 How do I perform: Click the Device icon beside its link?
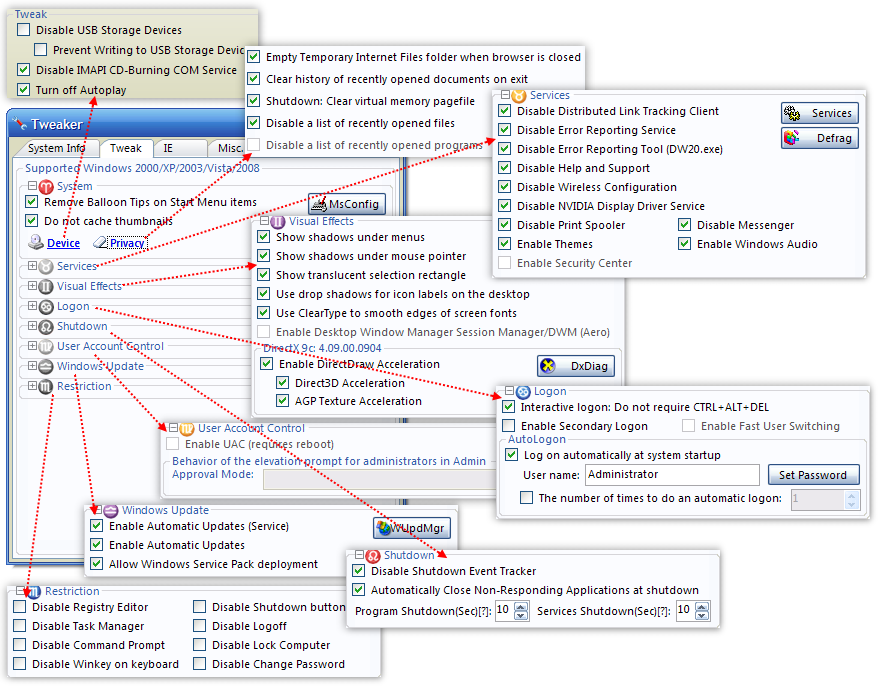pos(36,242)
